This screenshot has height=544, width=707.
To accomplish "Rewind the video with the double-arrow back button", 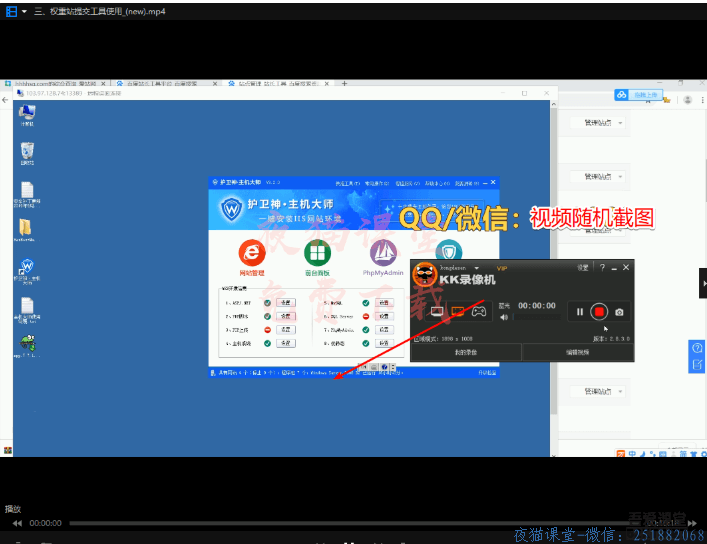I will [x=17, y=523].
